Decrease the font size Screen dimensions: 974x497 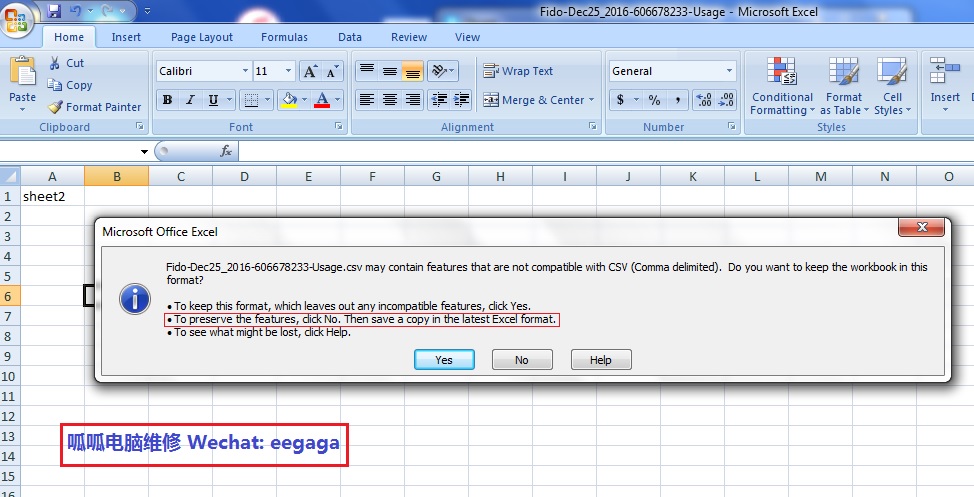pos(332,71)
